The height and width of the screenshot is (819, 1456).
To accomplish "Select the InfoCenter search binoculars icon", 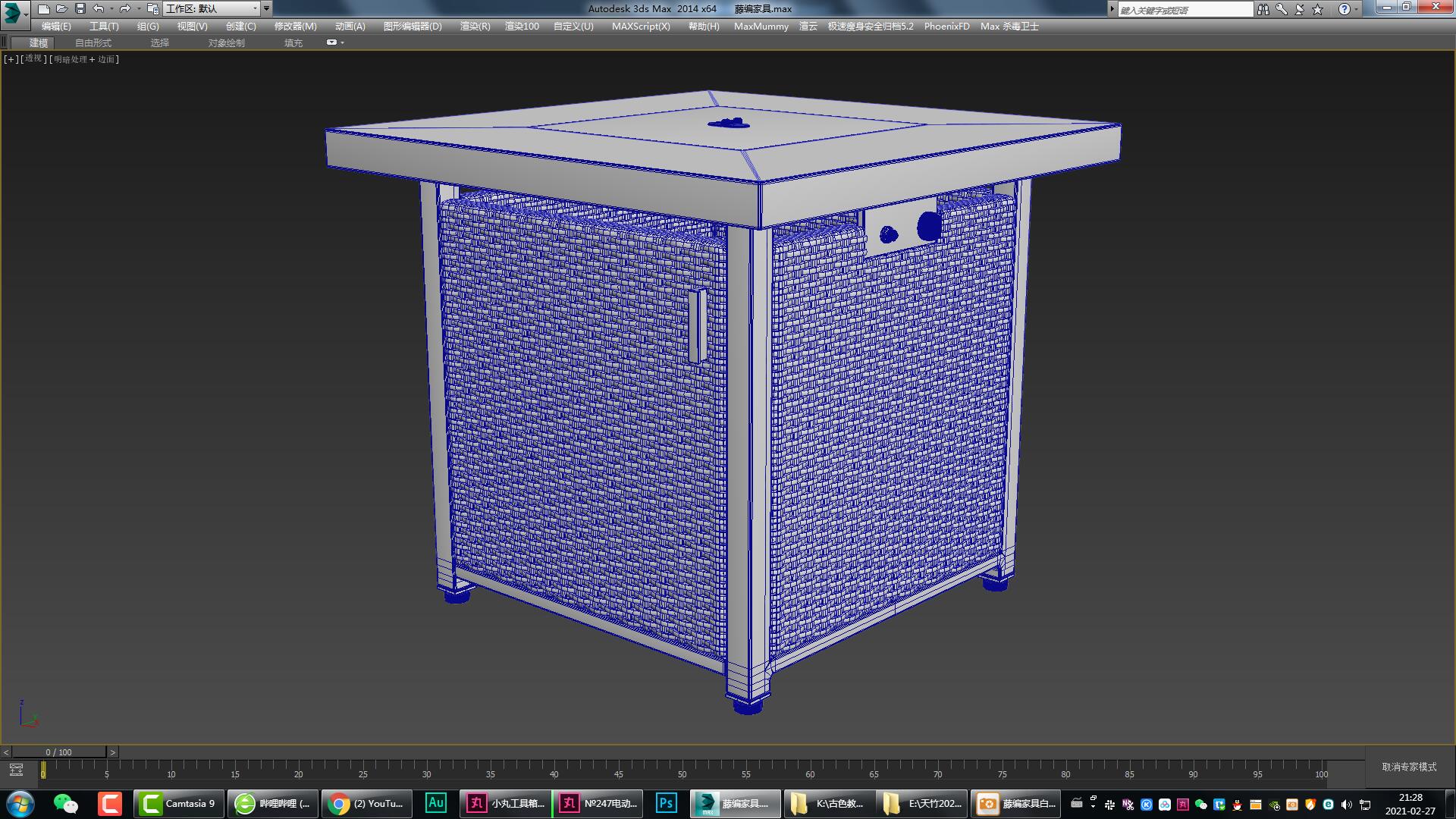I will pyautogui.click(x=1263, y=8).
